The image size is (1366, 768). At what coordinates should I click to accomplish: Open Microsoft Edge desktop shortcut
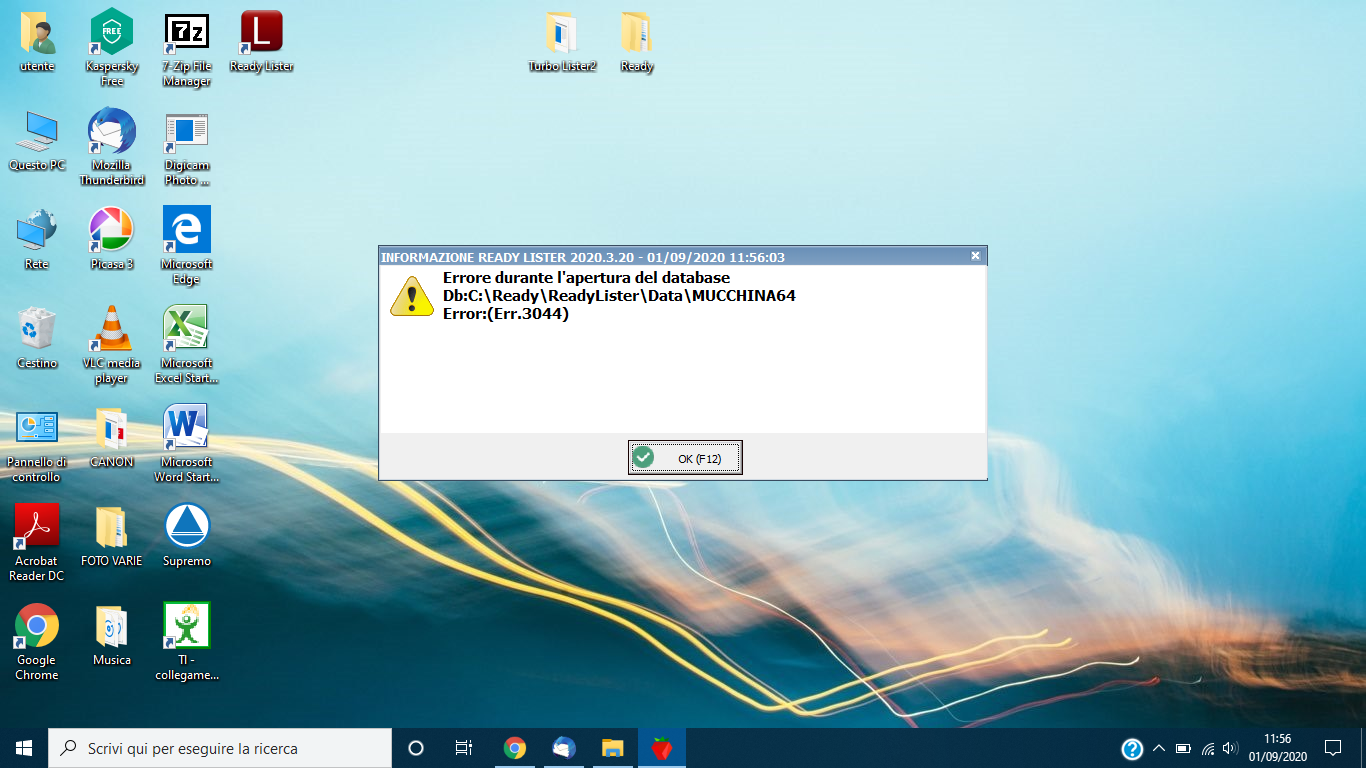click(x=187, y=246)
